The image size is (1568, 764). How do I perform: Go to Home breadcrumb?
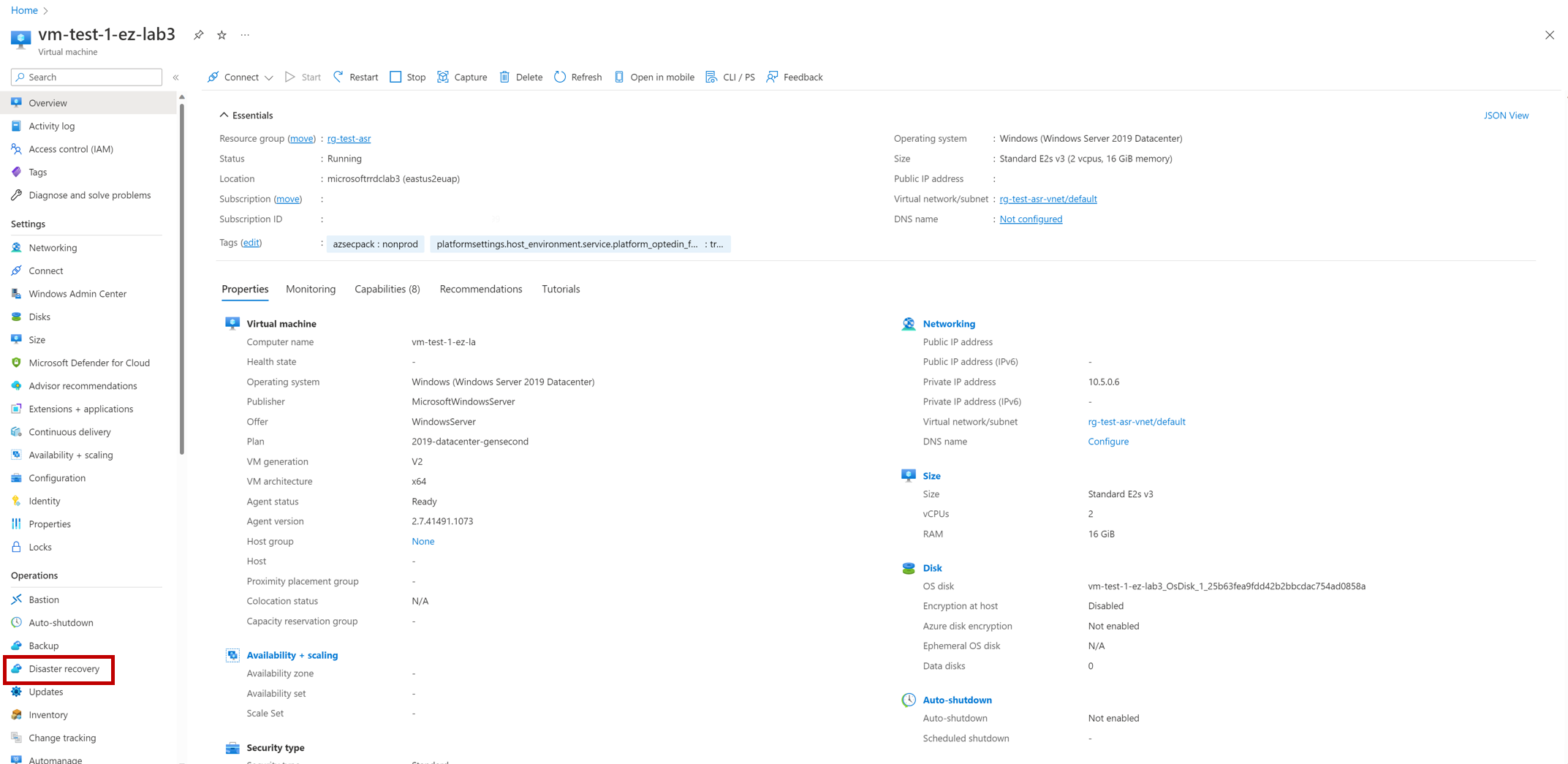(24, 10)
